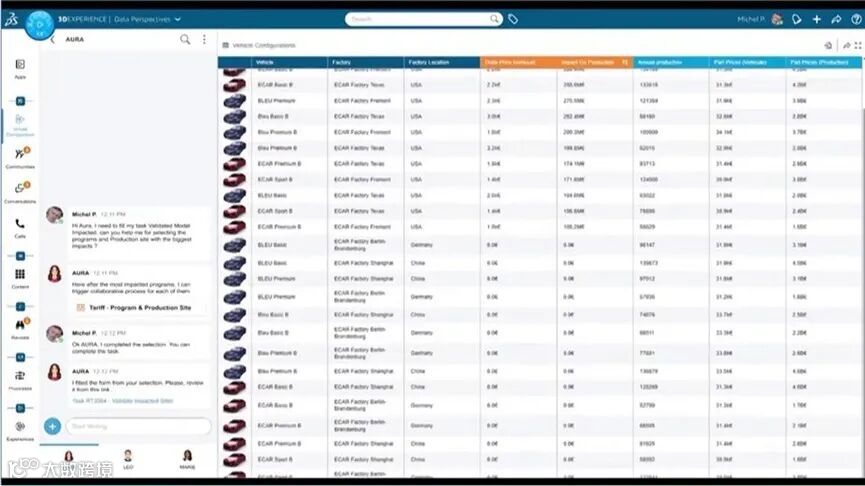Open Calls in the sidebar
The image size is (865, 486).
[20, 227]
